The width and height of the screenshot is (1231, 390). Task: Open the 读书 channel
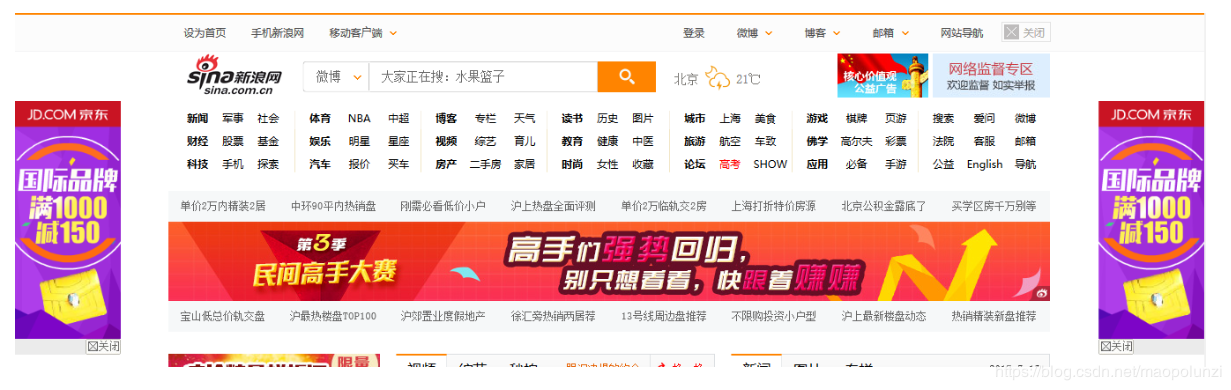(572, 118)
